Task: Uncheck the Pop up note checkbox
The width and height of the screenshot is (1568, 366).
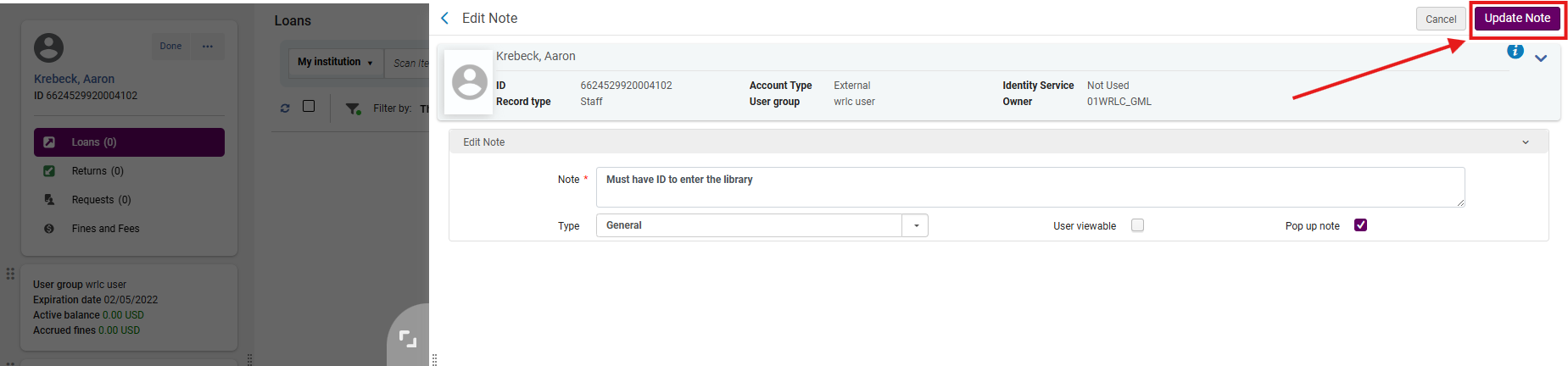Action: (1360, 225)
